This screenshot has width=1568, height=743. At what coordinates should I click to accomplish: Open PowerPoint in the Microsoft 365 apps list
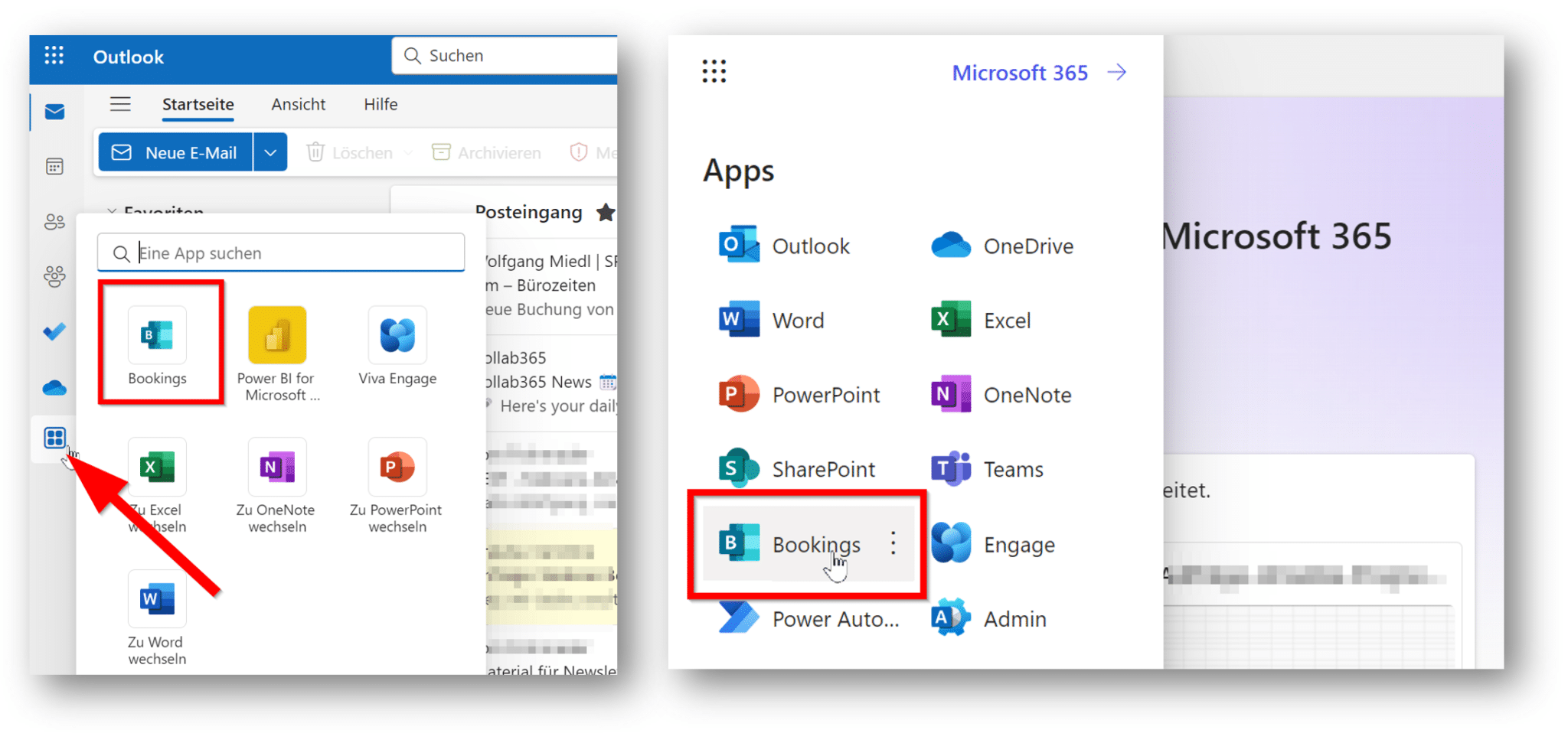click(x=799, y=394)
